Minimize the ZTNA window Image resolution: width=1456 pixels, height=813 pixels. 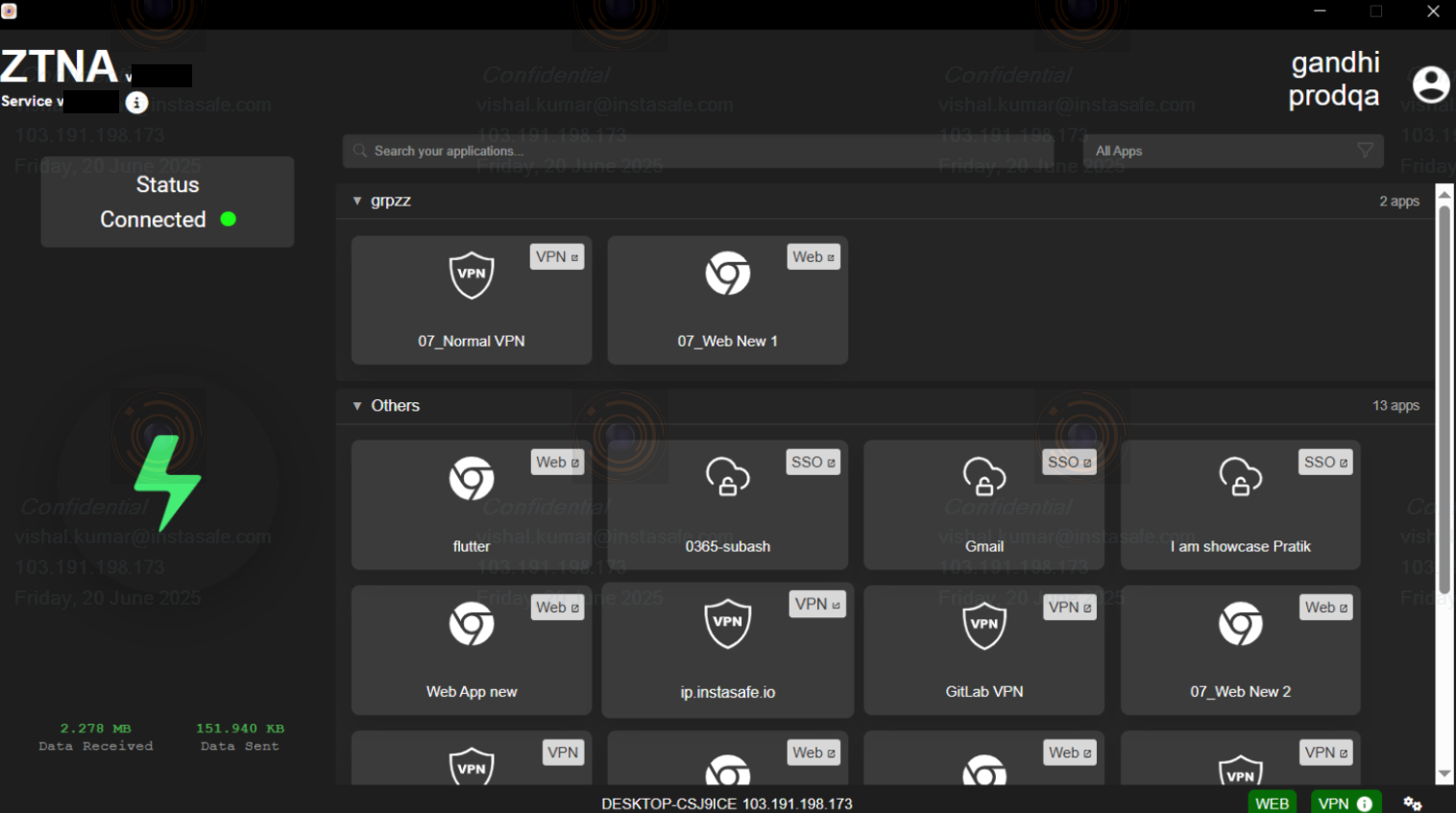click(1320, 12)
